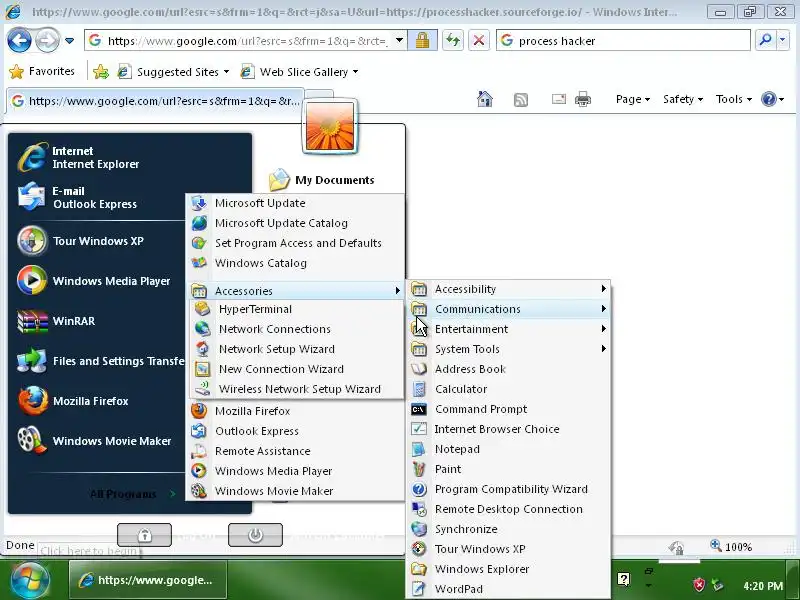The height and width of the screenshot is (600, 800).
Task: Open Remote Desktop Connection
Action: (x=509, y=509)
